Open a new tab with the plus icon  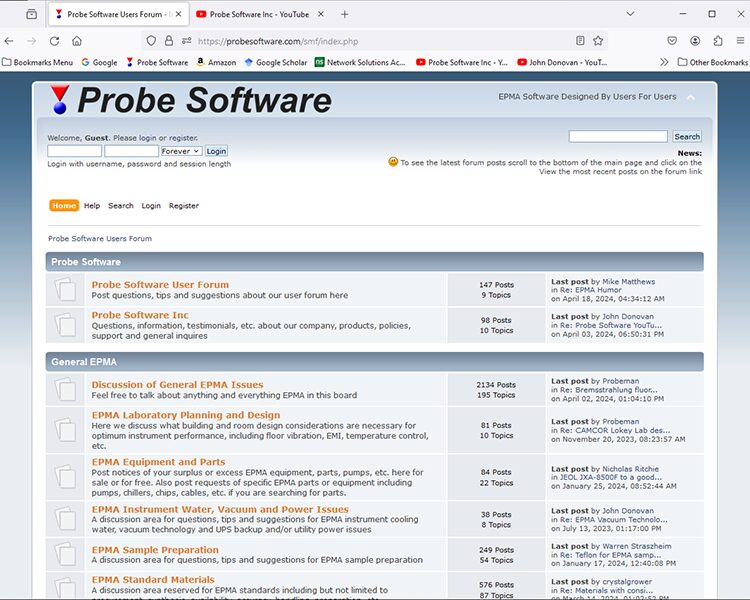(344, 14)
